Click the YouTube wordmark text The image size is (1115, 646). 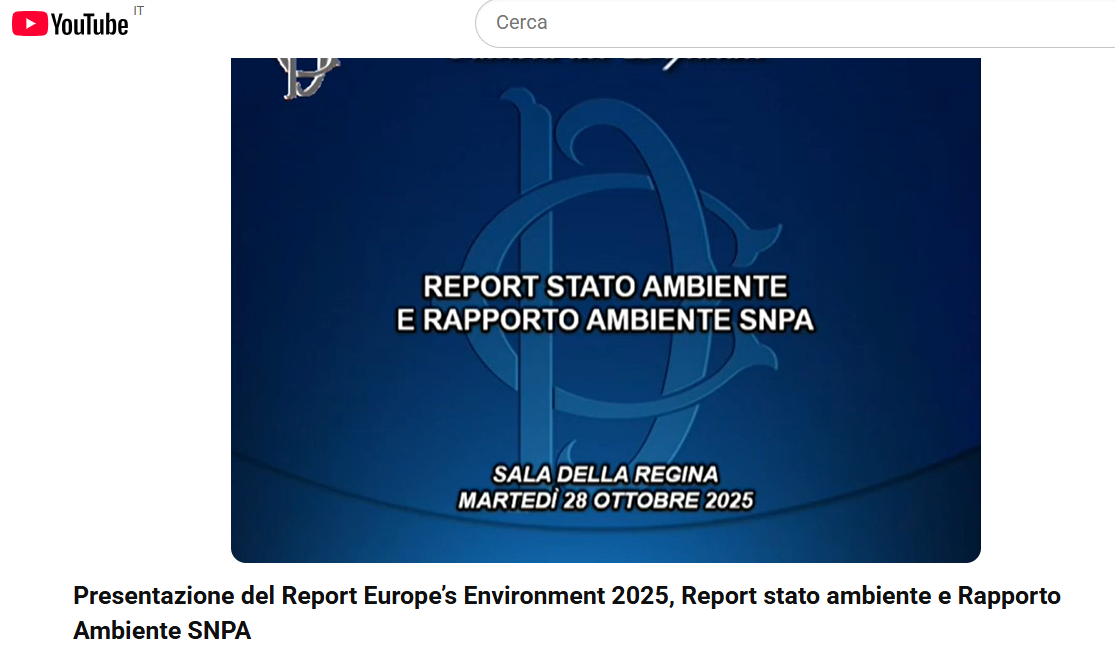[x=90, y=25]
